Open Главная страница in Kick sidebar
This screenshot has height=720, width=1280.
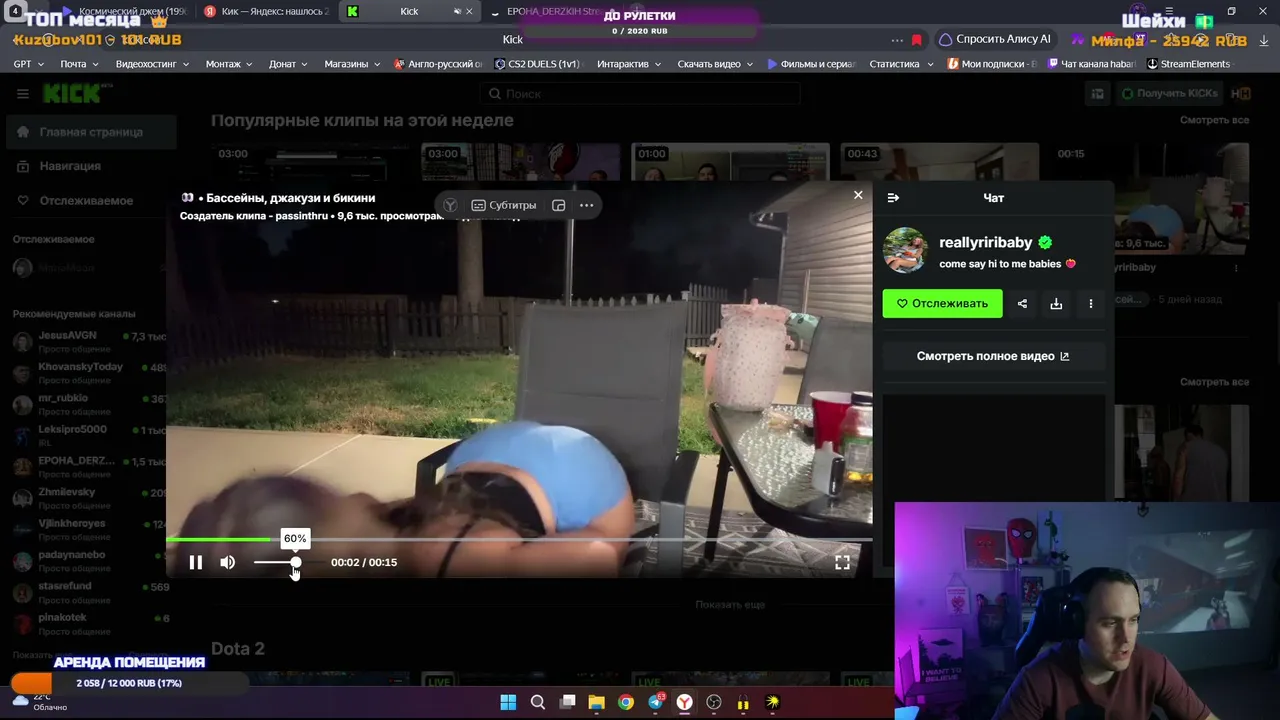point(90,132)
